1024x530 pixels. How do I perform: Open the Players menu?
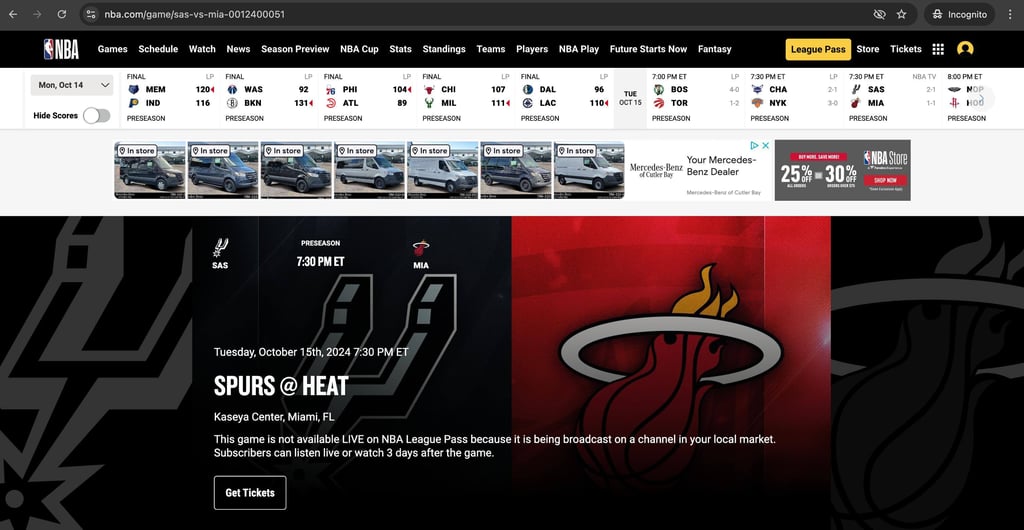[532, 49]
